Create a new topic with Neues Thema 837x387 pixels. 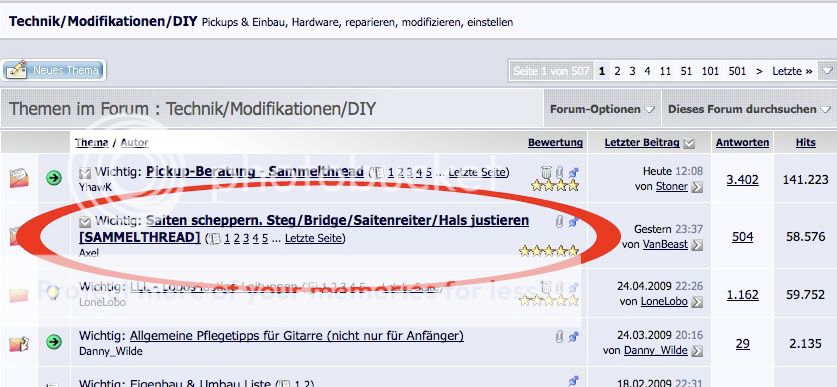pyautogui.click(x=53, y=70)
